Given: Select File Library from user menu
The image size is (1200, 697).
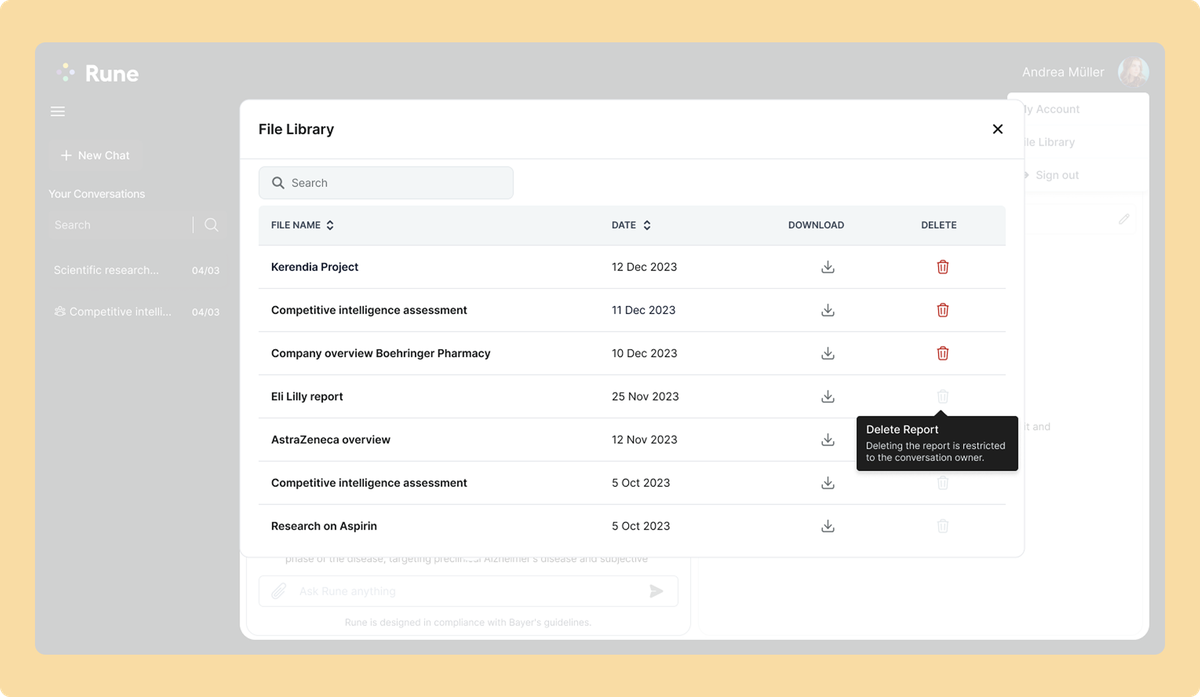Looking at the screenshot, I should pyautogui.click(x=1048, y=142).
